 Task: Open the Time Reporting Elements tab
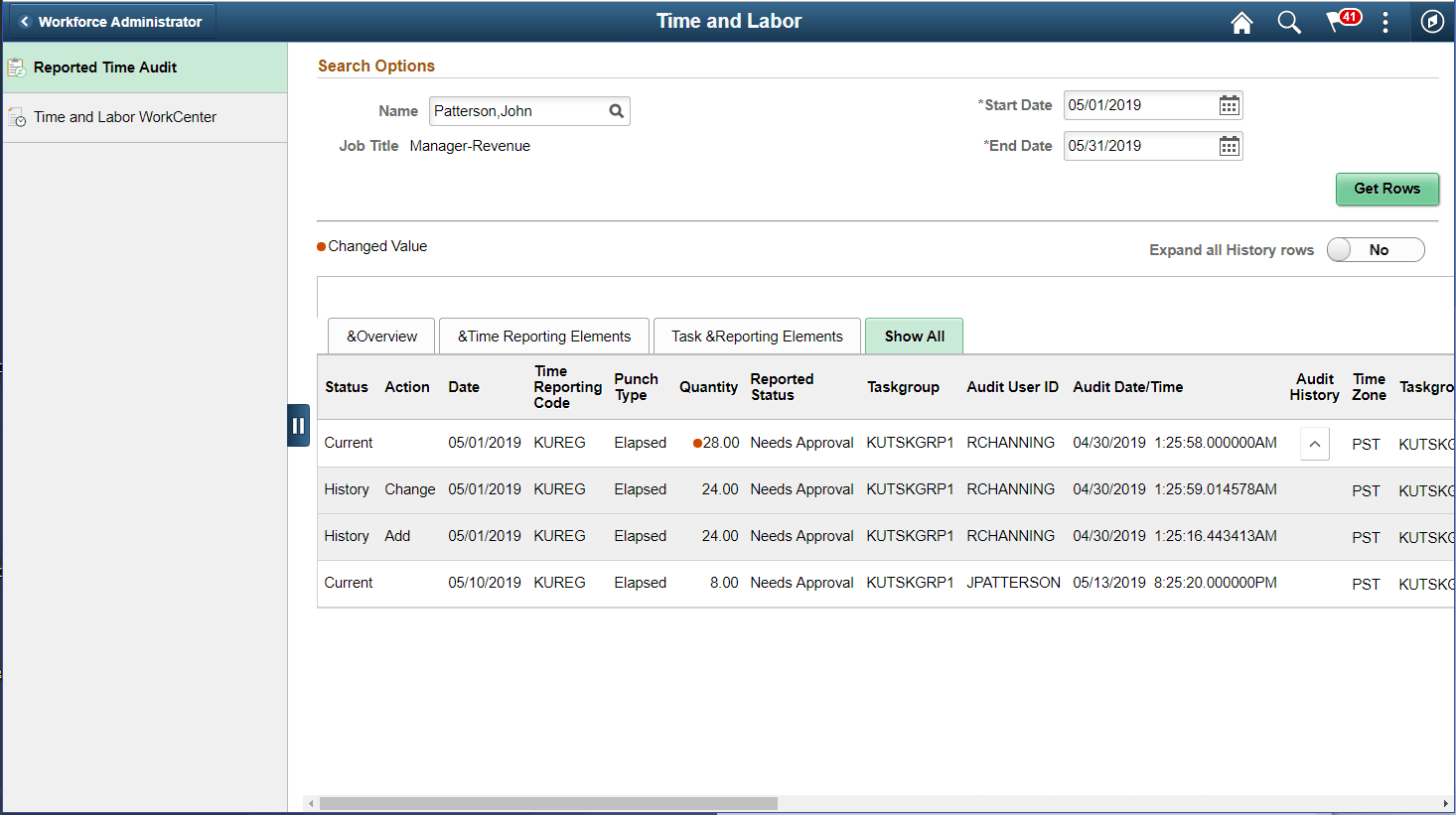pyautogui.click(x=543, y=336)
